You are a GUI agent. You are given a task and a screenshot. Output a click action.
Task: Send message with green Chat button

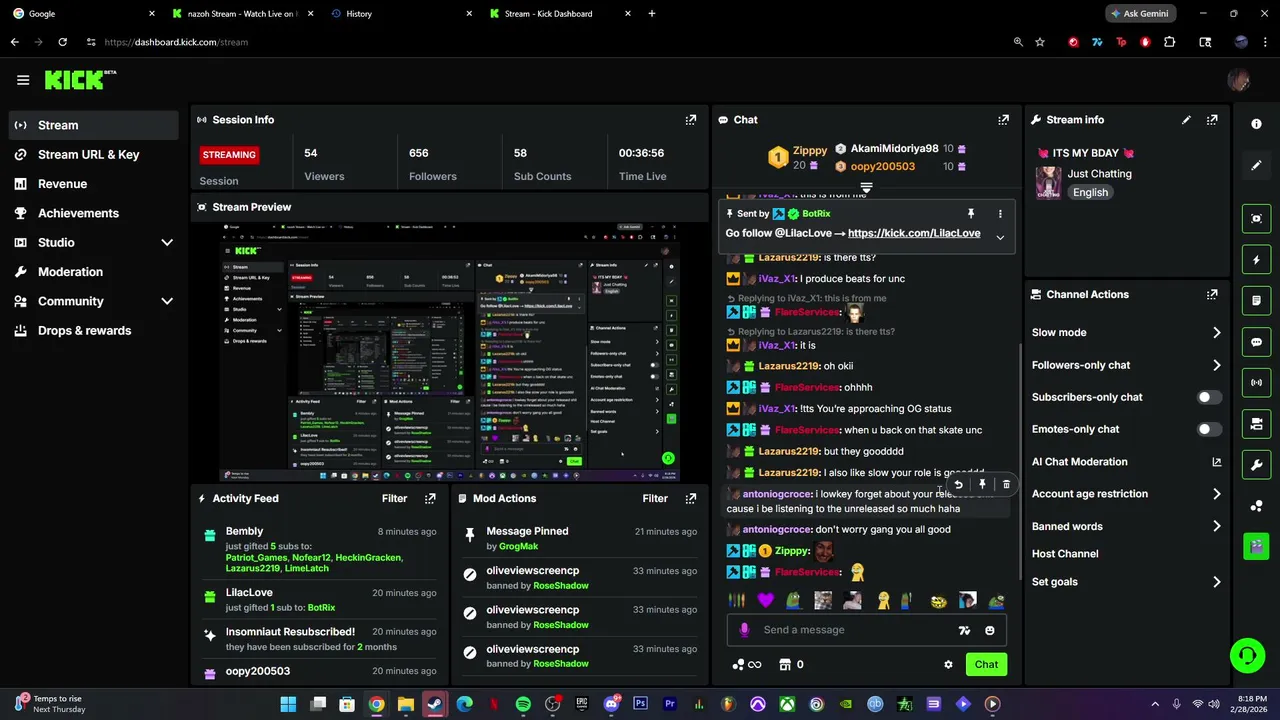tap(986, 664)
